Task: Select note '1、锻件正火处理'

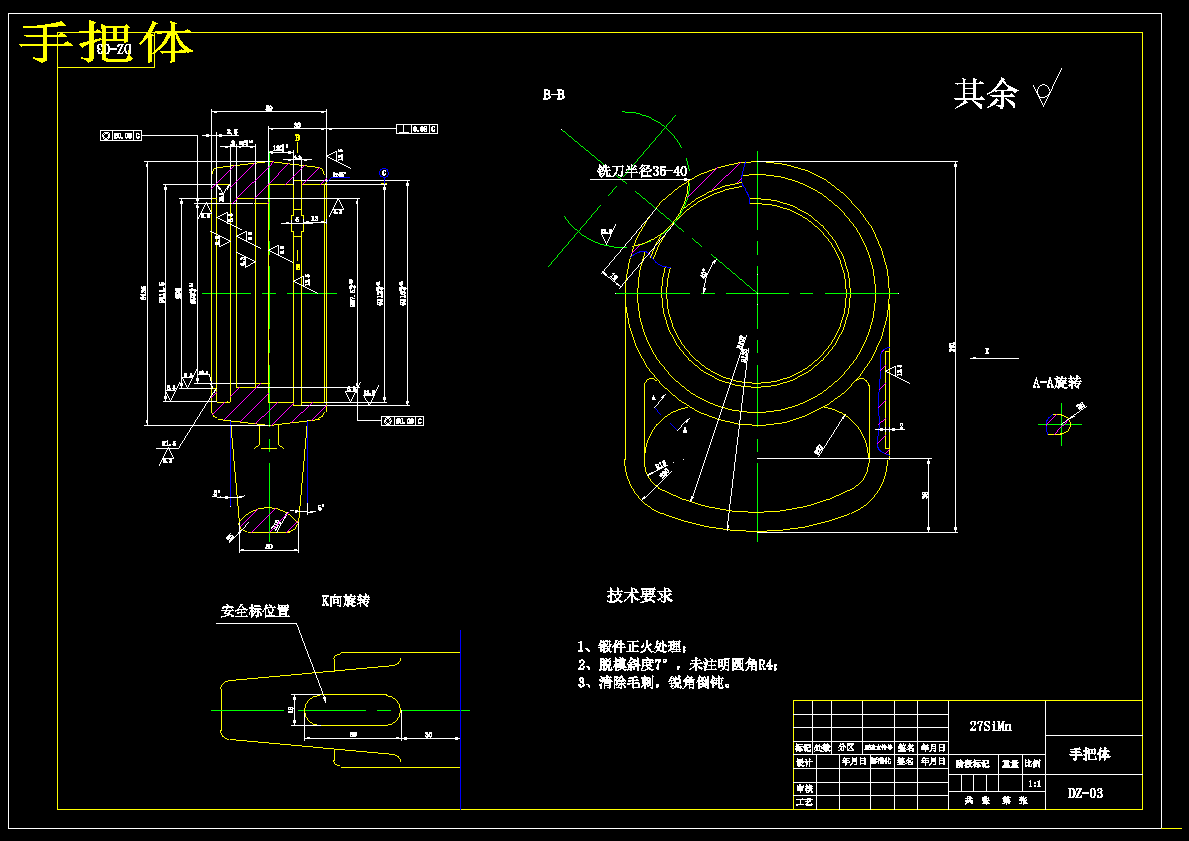Action: point(632,647)
